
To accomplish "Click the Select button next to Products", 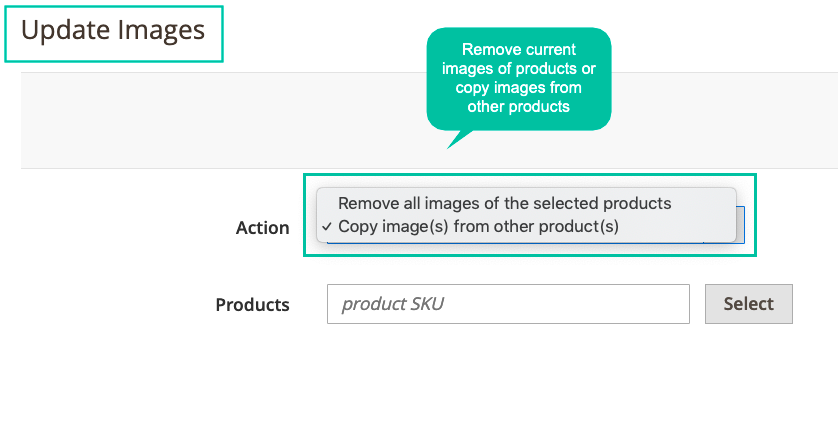I will tap(749, 304).
